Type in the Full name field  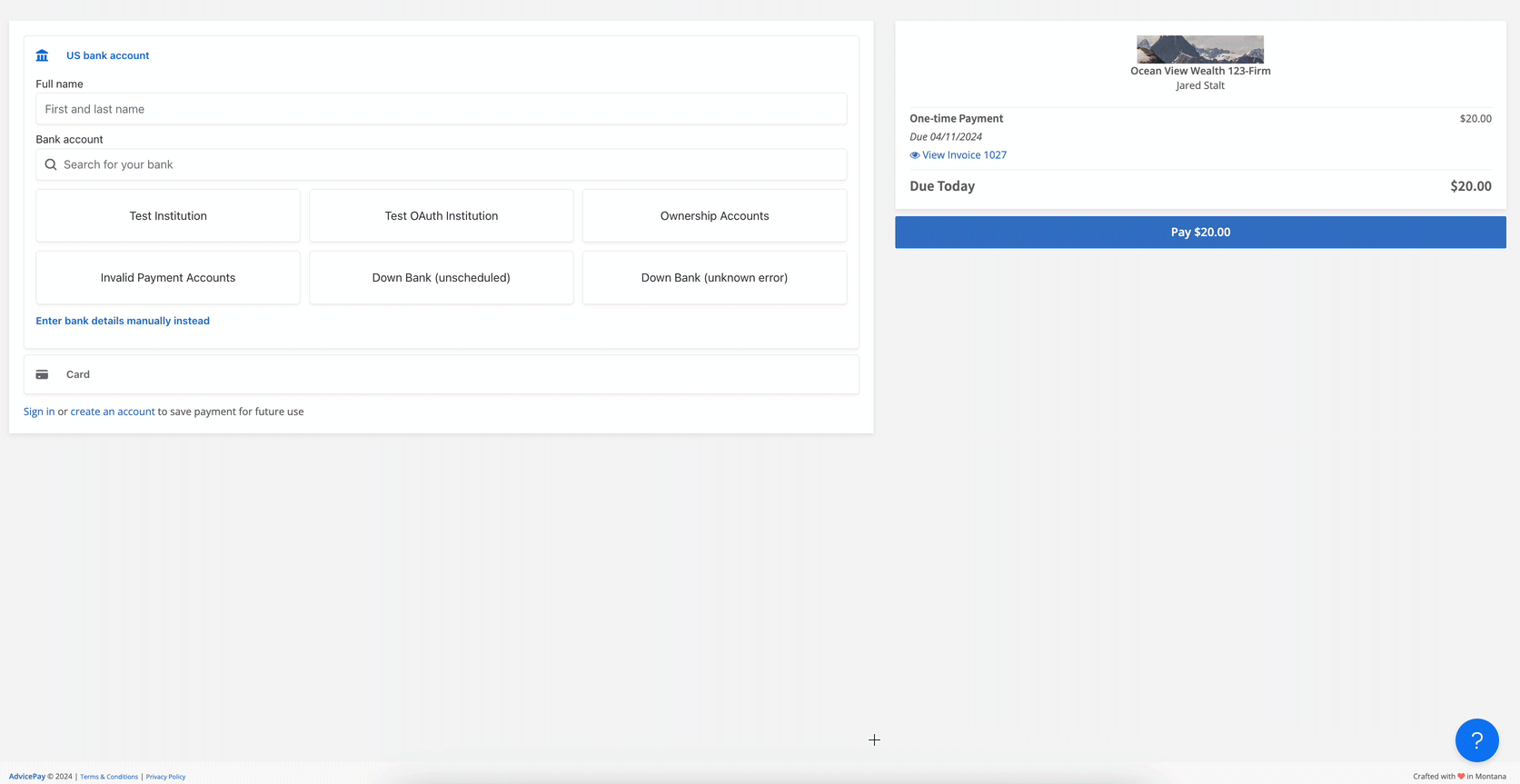[441, 109]
